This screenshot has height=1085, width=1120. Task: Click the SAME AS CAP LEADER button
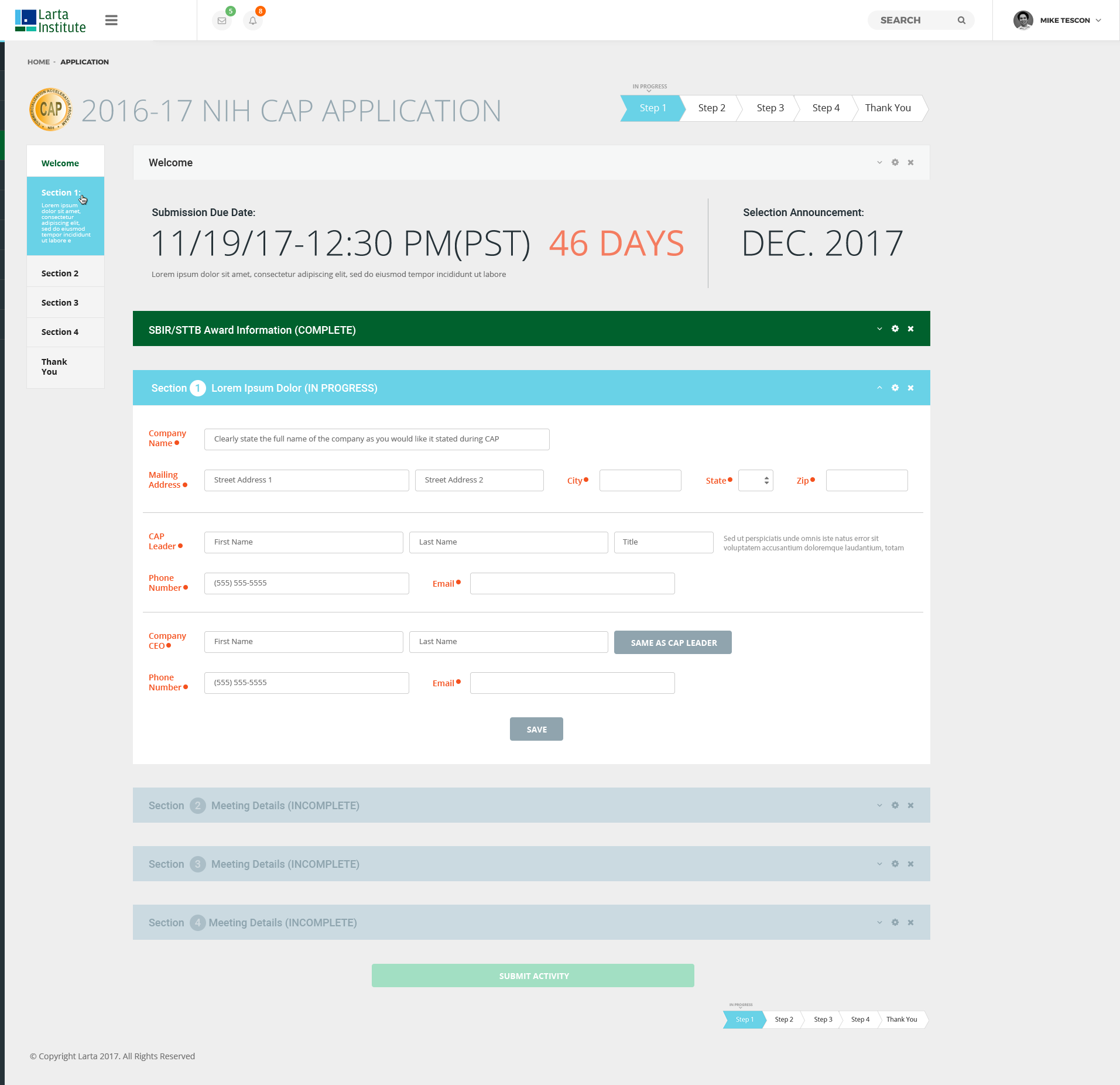(673, 642)
